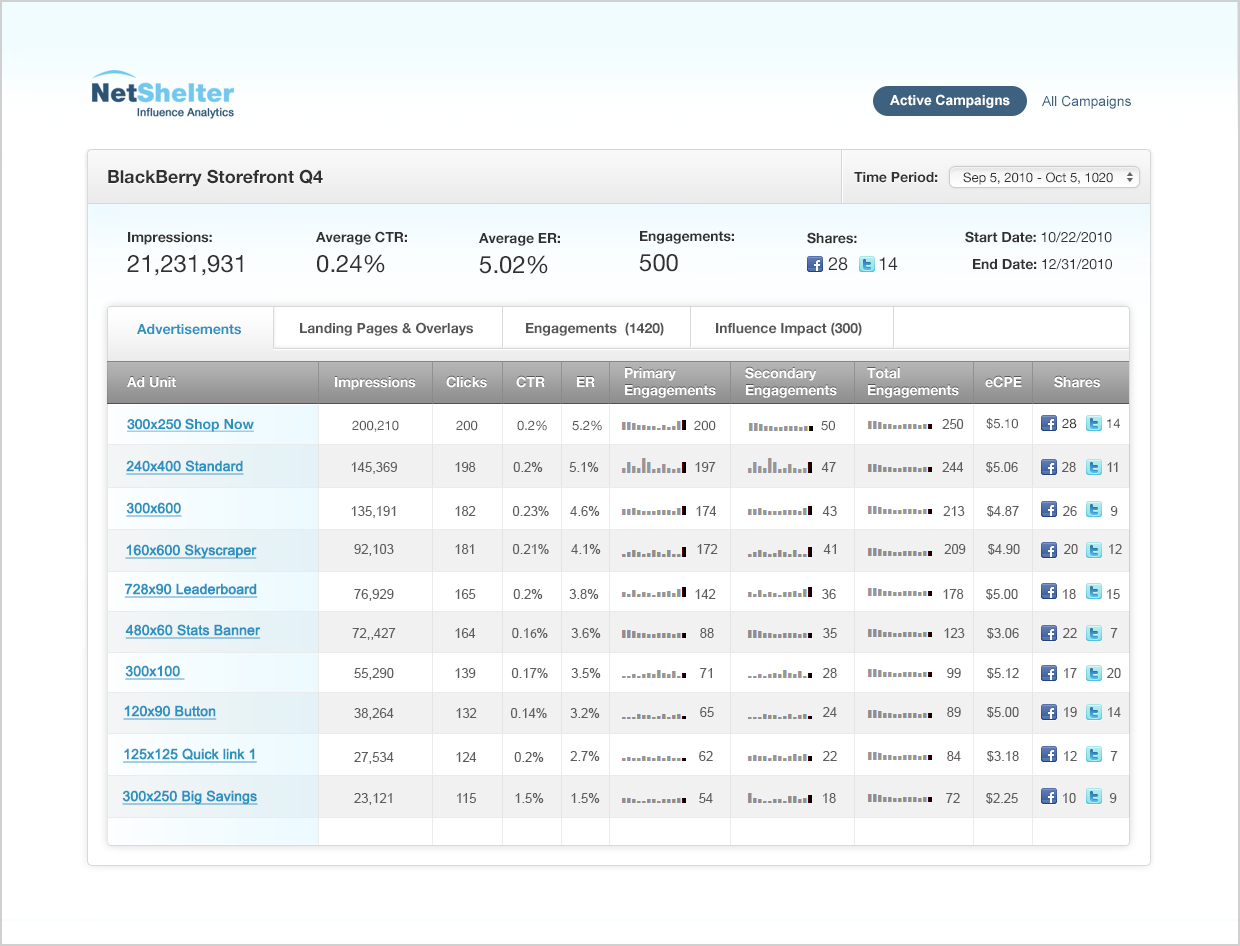Click Facebook icon in 160x600 Skyscraper row
Image resolution: width=1240 pixels, height=946 pixels.
1049,550
